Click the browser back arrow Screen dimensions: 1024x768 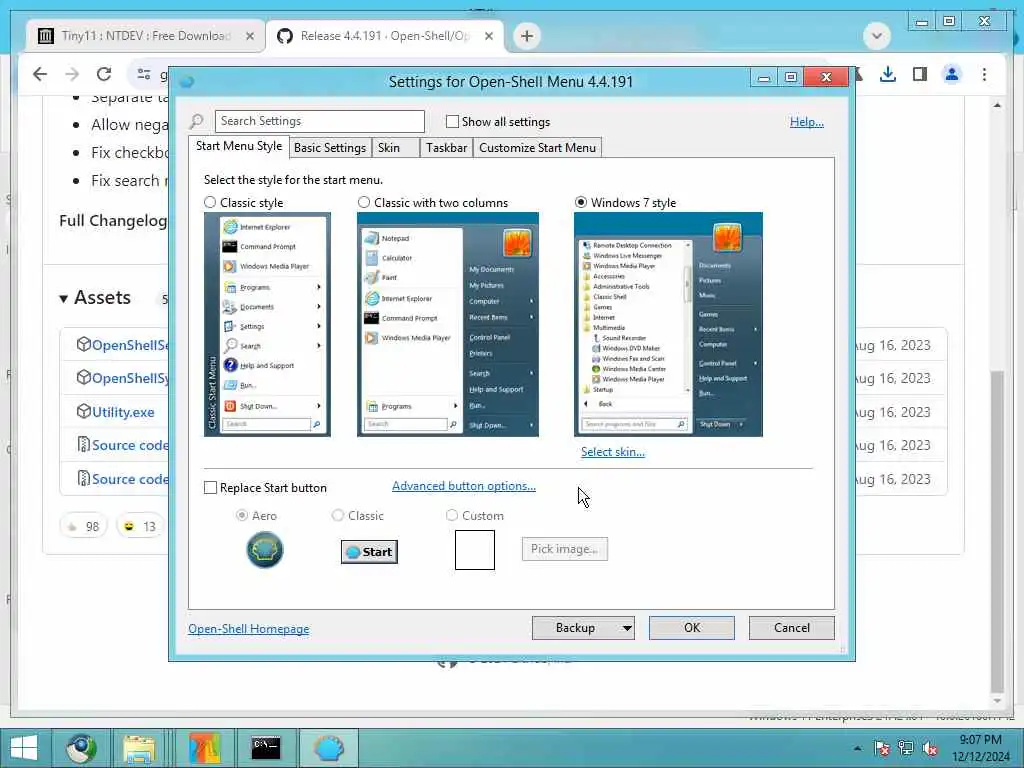pyautogui.click(x=40, y=74)
